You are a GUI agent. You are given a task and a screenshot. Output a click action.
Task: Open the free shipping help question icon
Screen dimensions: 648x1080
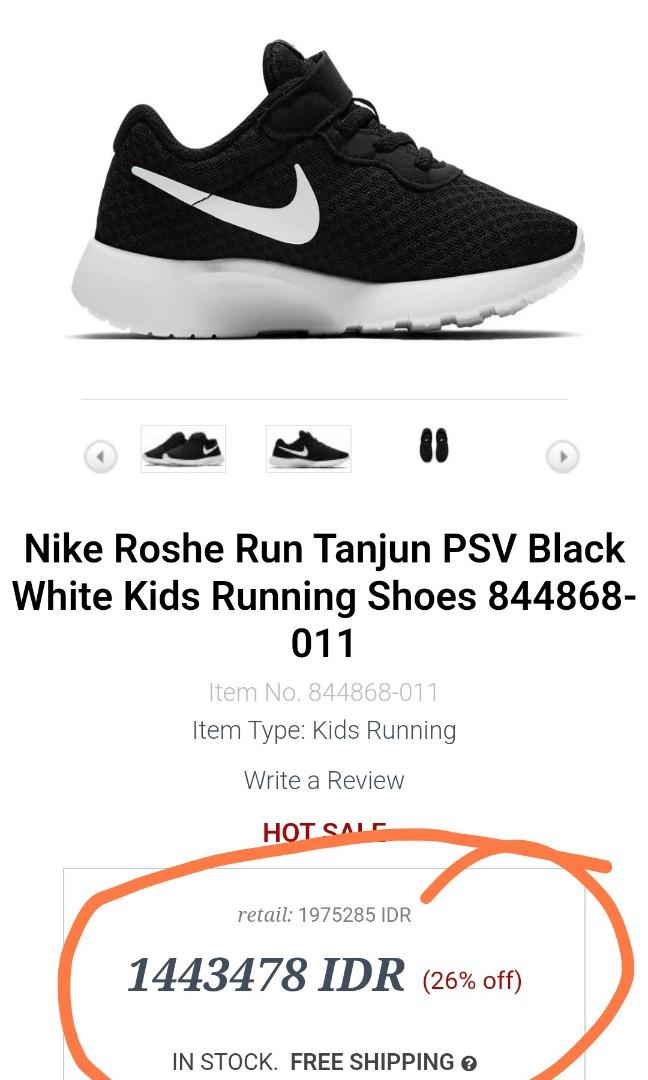point(469,1063)
